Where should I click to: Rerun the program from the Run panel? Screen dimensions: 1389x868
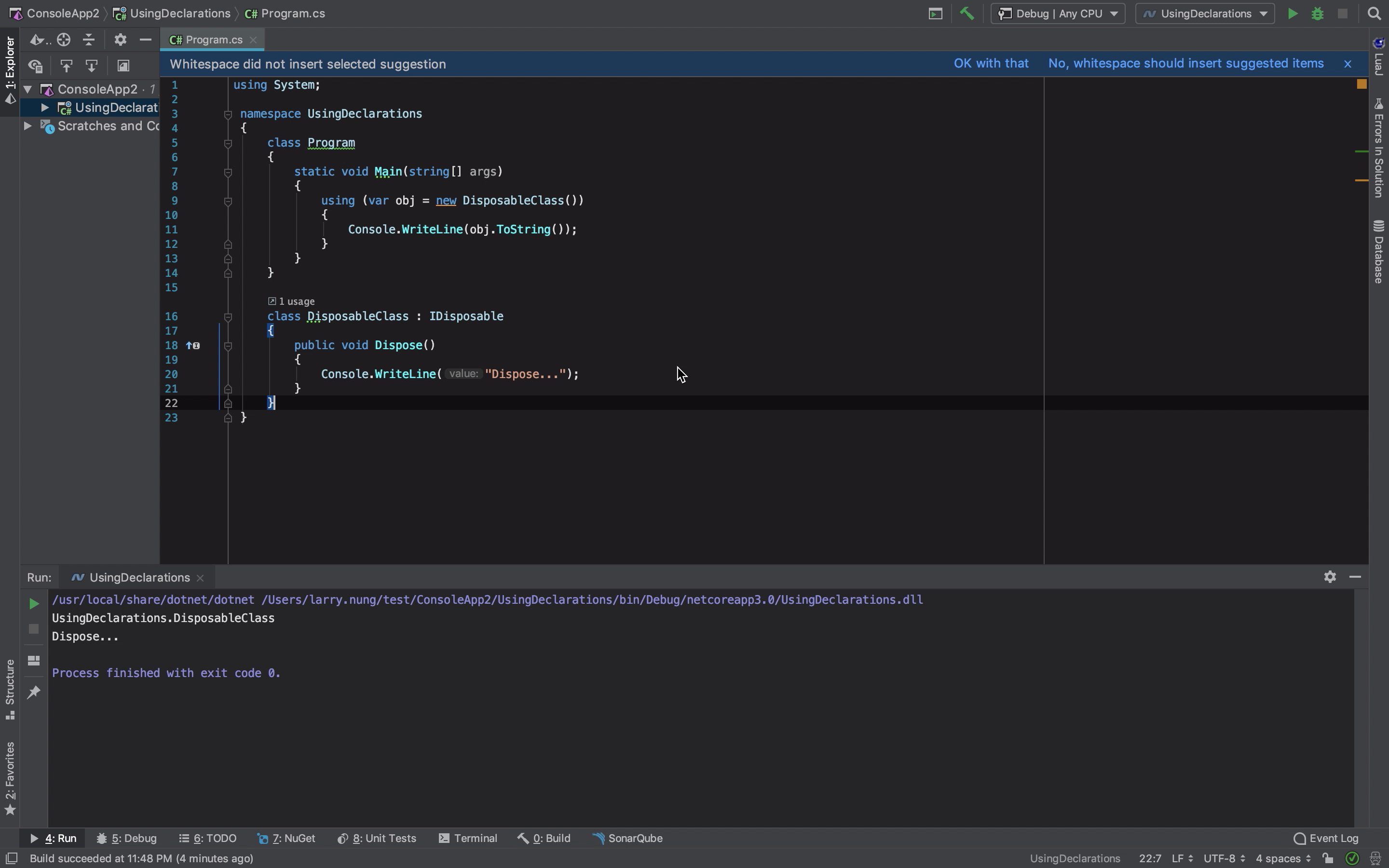click(34, 603)
